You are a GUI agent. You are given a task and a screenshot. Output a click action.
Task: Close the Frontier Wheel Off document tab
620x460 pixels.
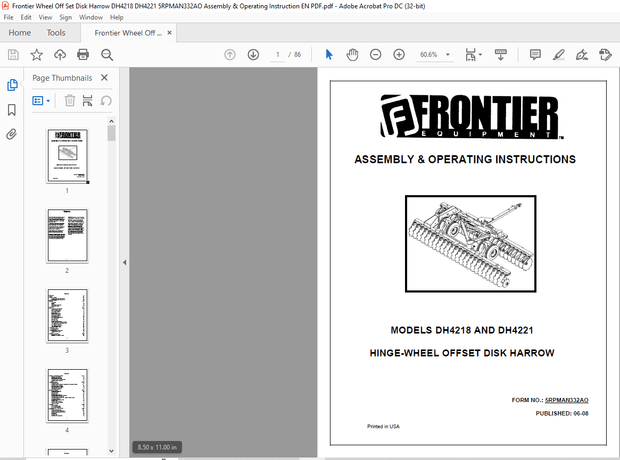tap(169, 33)
